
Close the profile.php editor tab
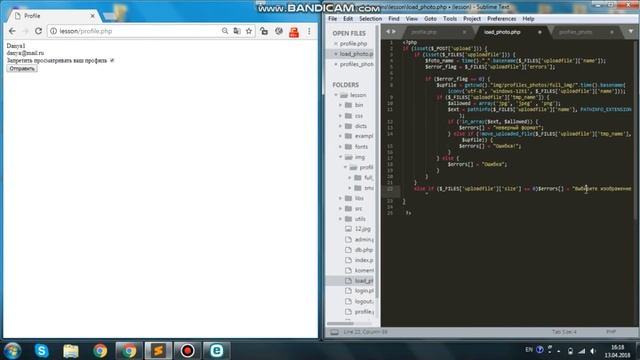464,32
